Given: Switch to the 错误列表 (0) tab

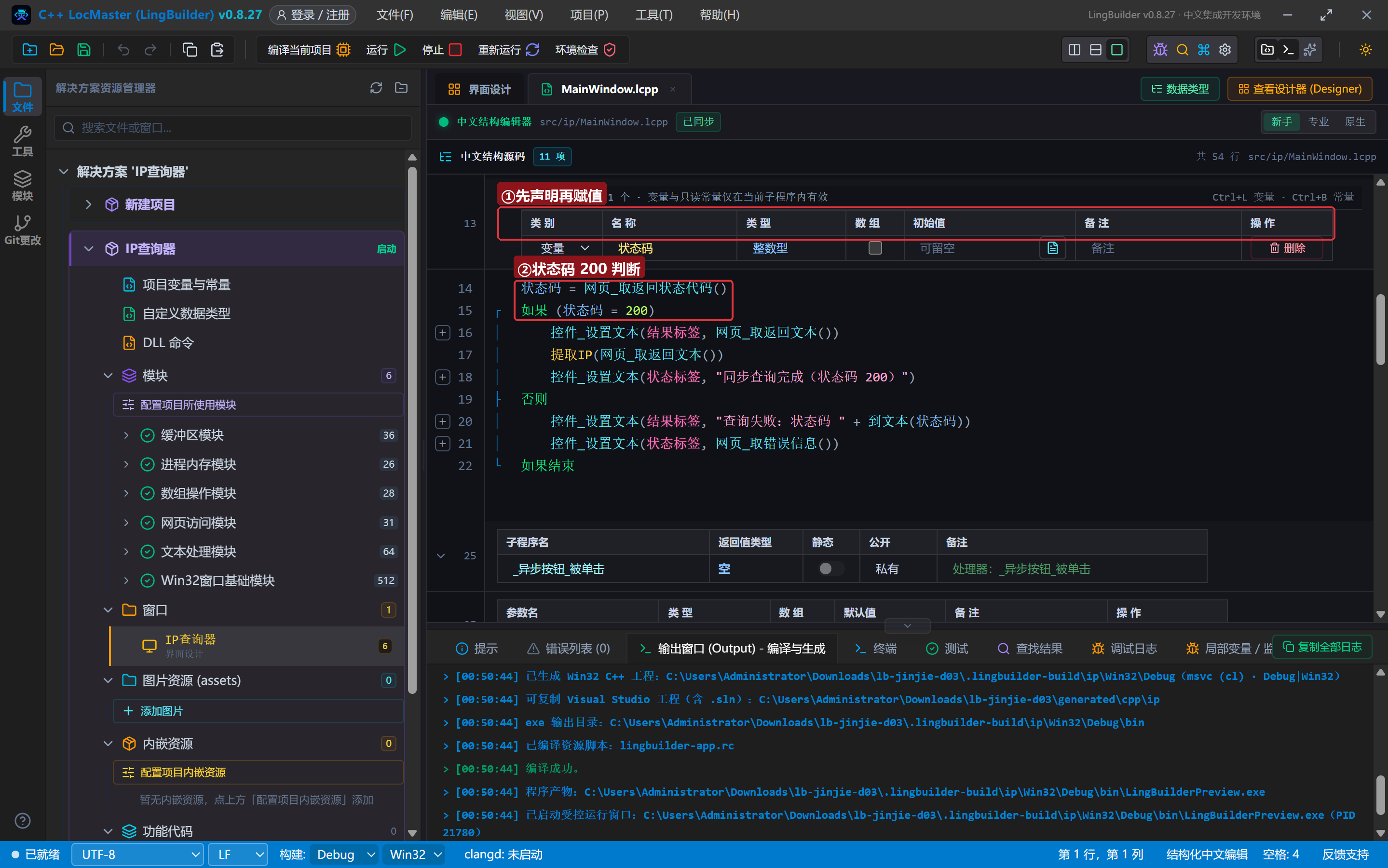Looking at the screenshot, I should point(568,648).
